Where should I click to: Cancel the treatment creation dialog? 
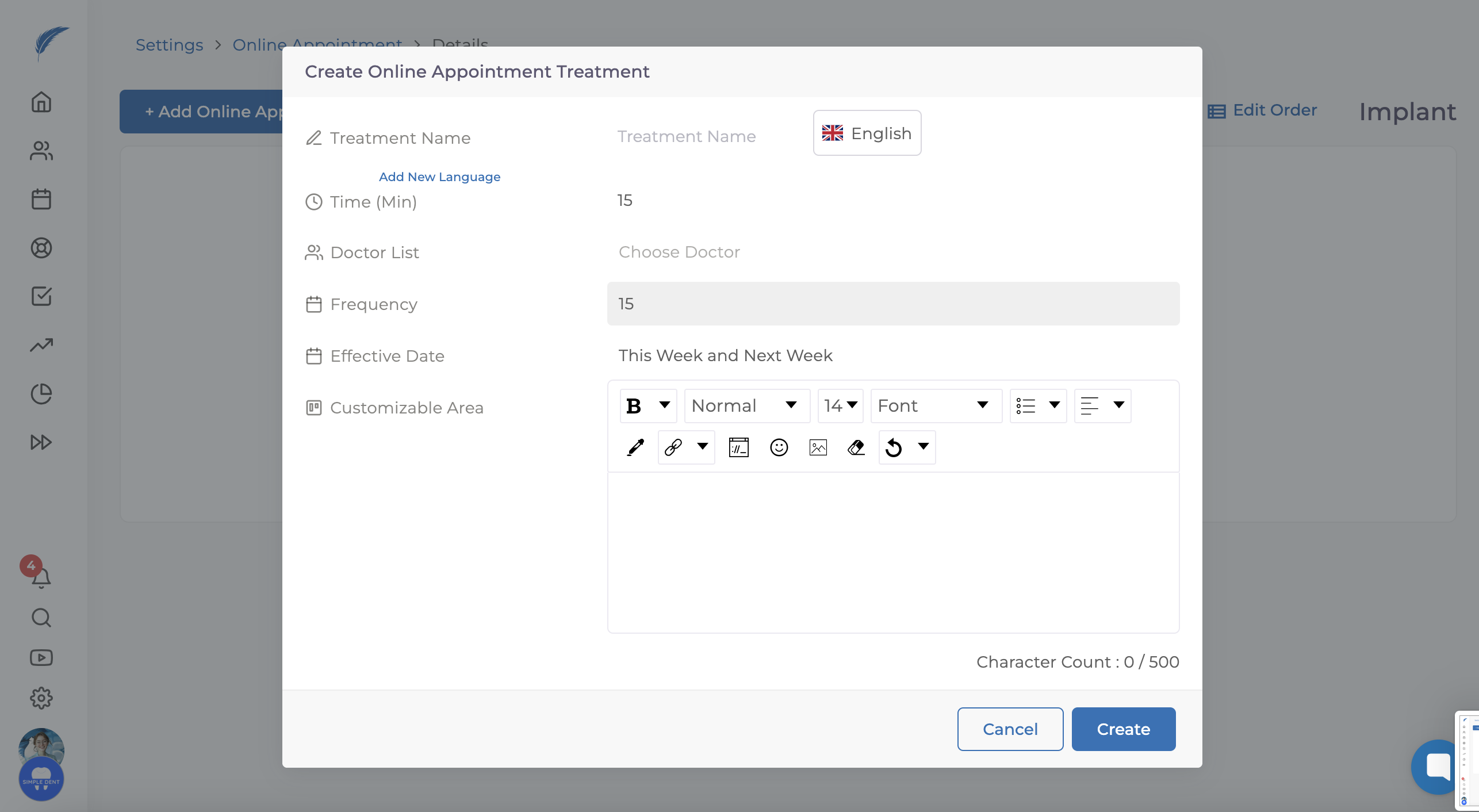1010,729
